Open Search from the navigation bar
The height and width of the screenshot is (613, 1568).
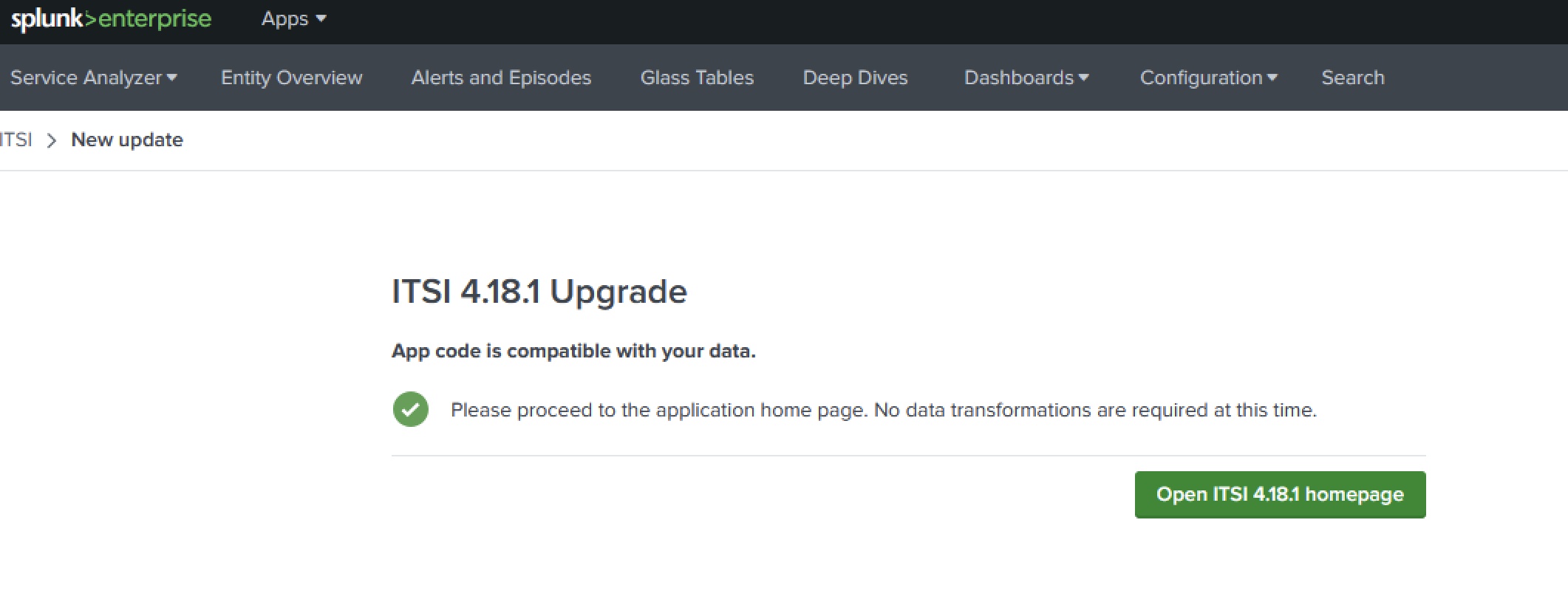coord(1352,78)
